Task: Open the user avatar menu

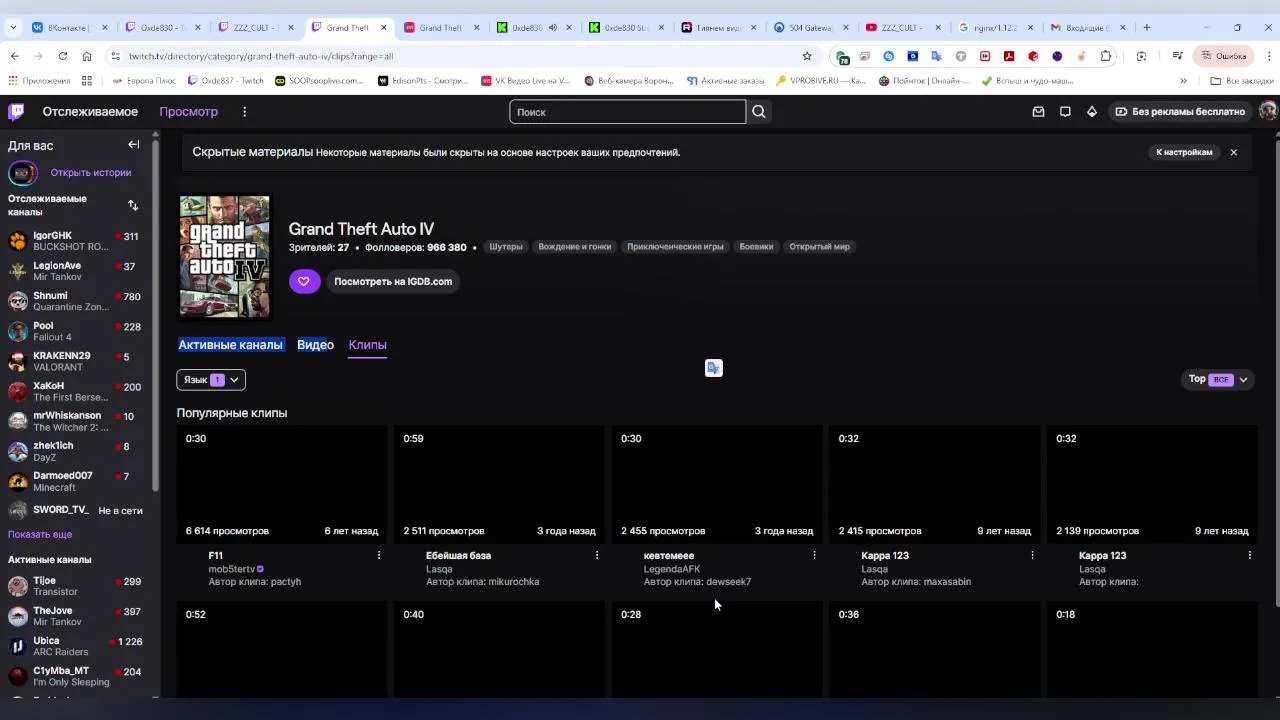Action: 1268,112
